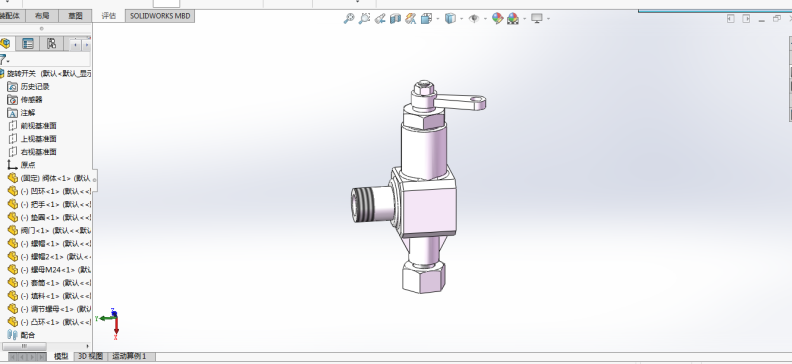792x364 pixels.
Task: Open the View Settings dropdown arrow
Action: (x=548, y=19)
